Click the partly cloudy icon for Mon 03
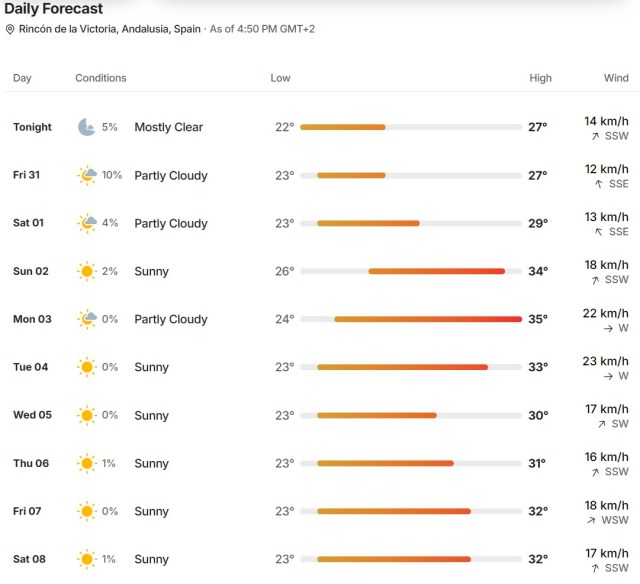 (x=87, y=319)
